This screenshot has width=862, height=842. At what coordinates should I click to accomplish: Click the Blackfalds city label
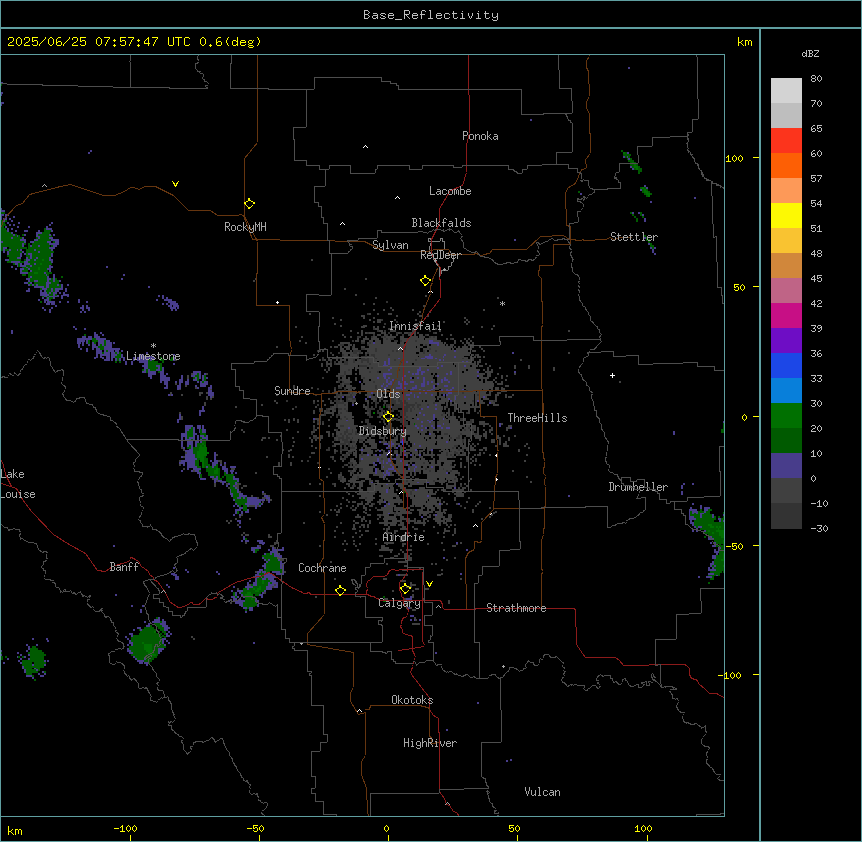click(441, 223)
